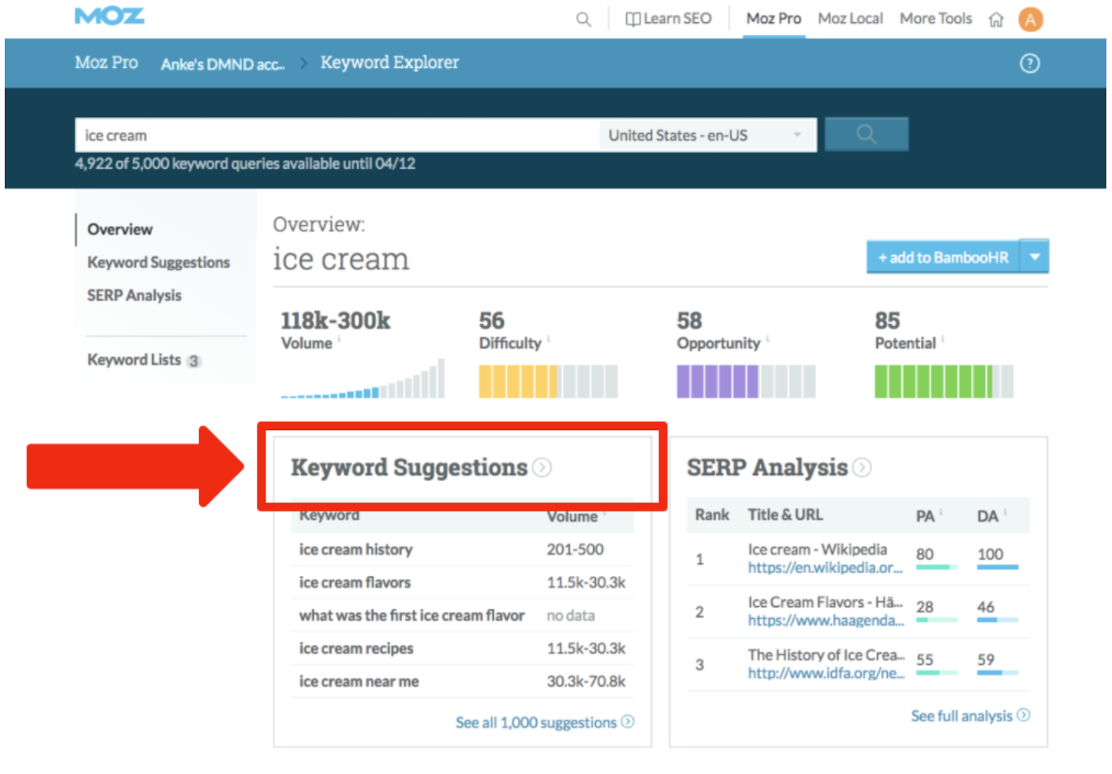The height and width of the screenshot is (774, 1112).
Task: Click arrow icon beside SERP Analysis heading
Action: pyautogui.click(x=862, y=467)
